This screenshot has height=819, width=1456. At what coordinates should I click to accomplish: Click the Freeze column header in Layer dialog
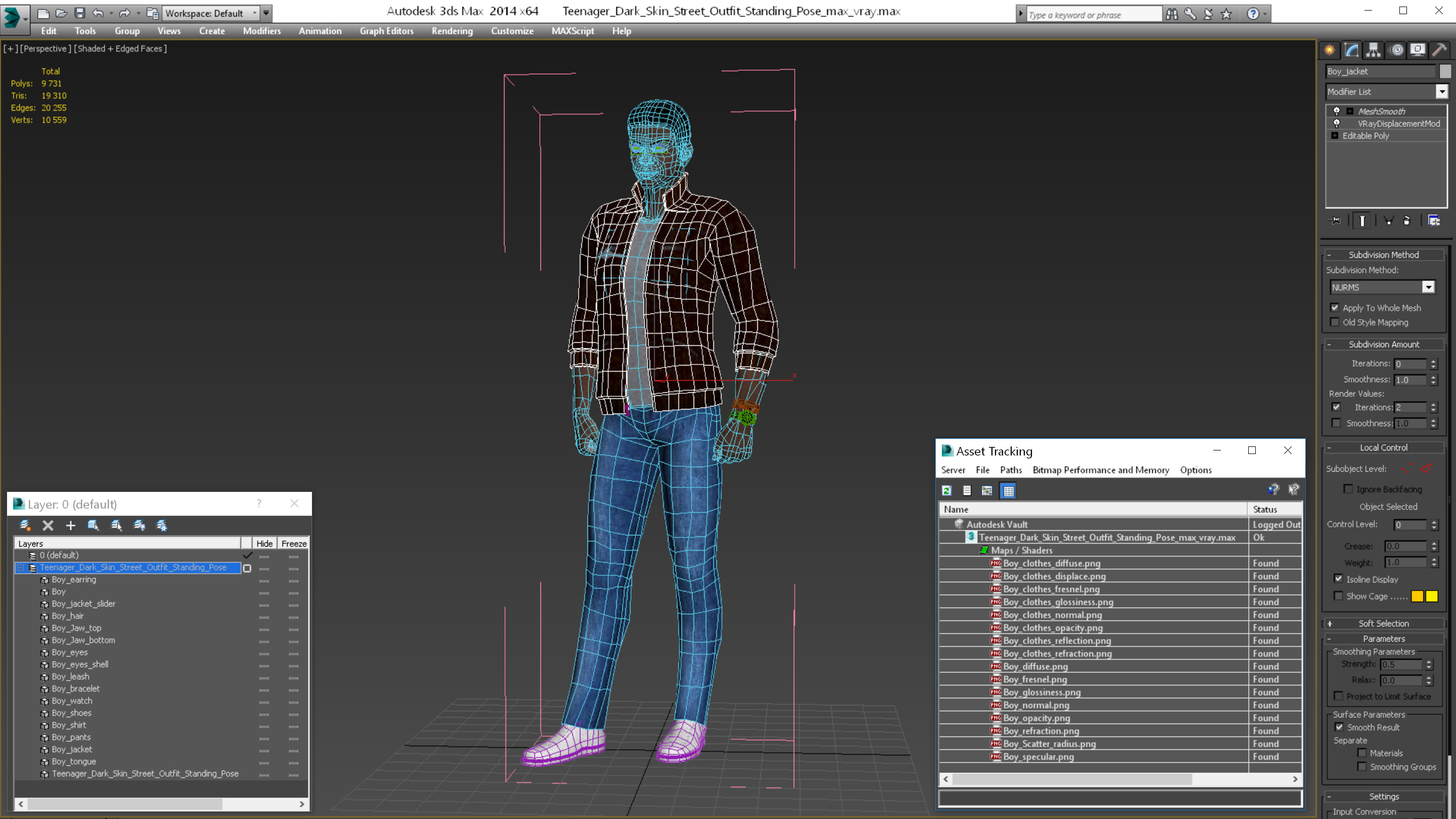pyautogui.click(x=294, y=543)
